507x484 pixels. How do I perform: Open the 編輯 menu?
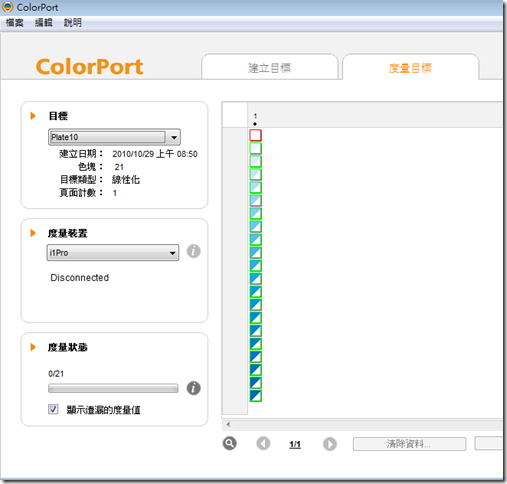pos(44,23)
